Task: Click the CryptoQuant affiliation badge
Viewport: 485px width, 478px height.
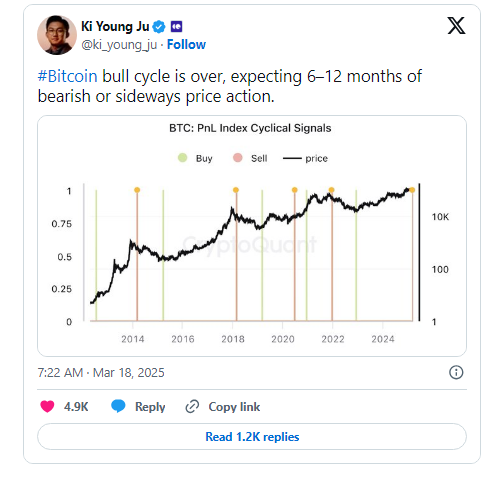Action: [x=176, y=26]
